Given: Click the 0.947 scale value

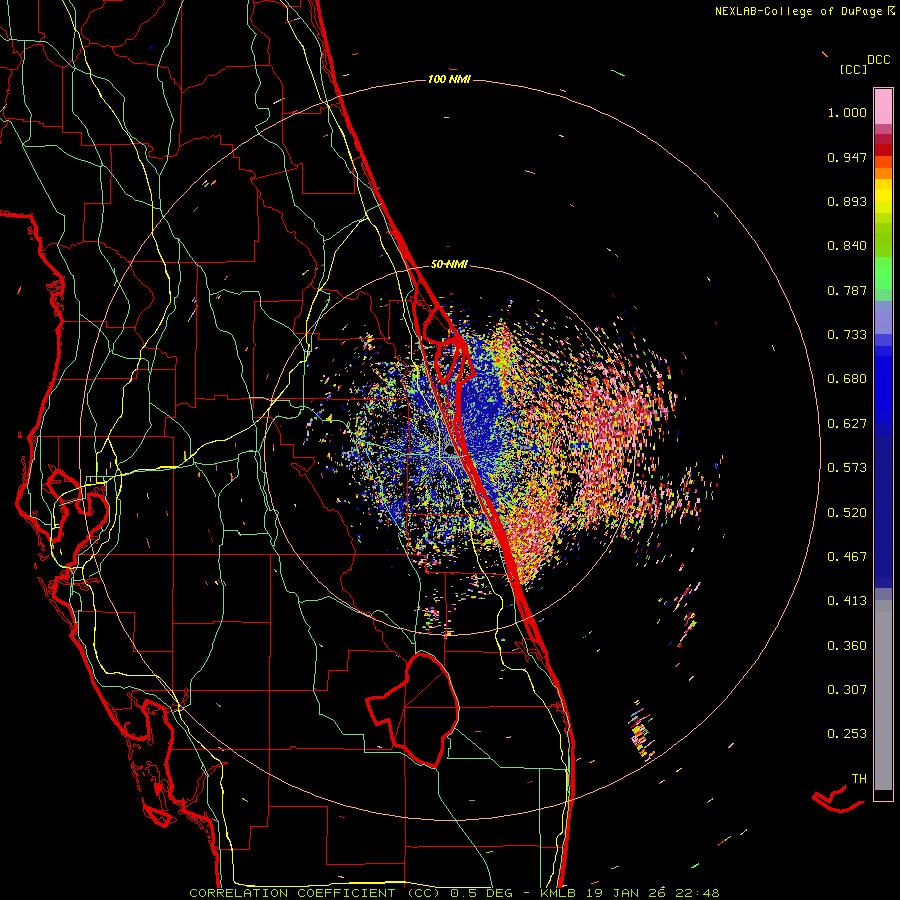Looking at the screenshot, I should click(847, 158).
